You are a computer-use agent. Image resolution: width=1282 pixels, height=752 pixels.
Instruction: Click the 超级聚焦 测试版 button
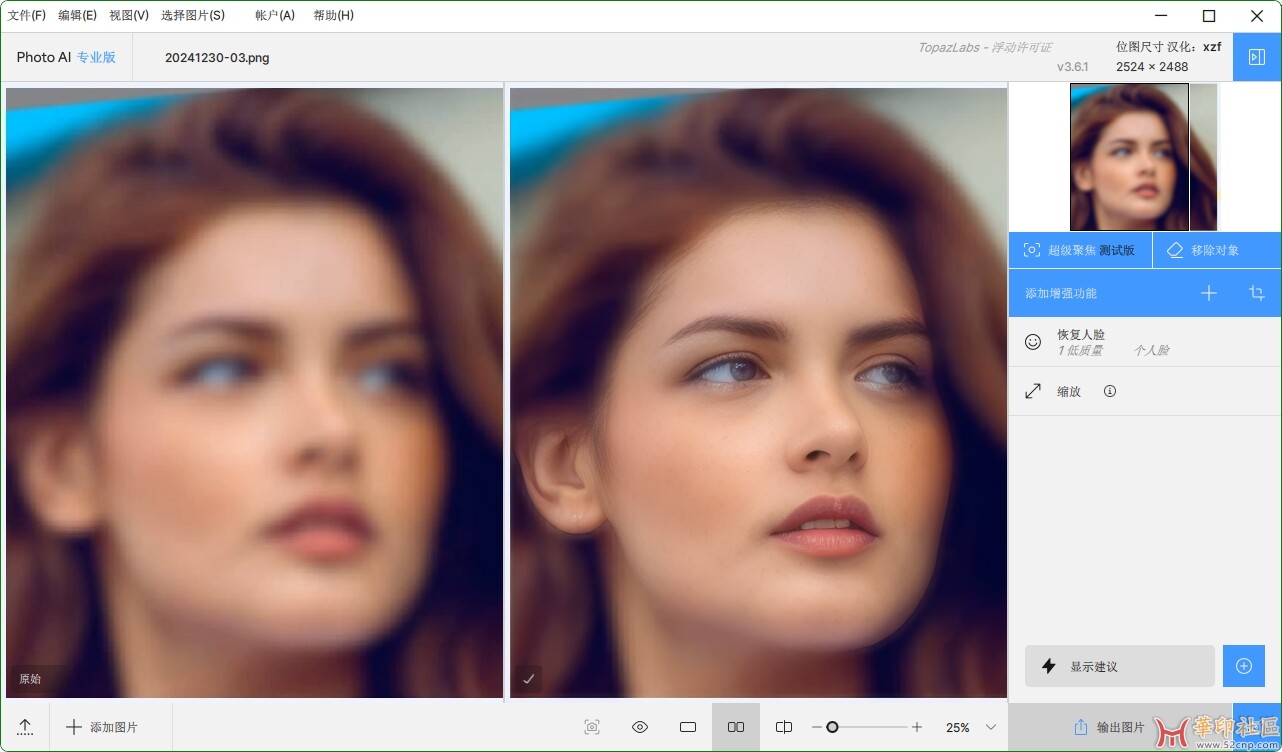(1080, 250)
